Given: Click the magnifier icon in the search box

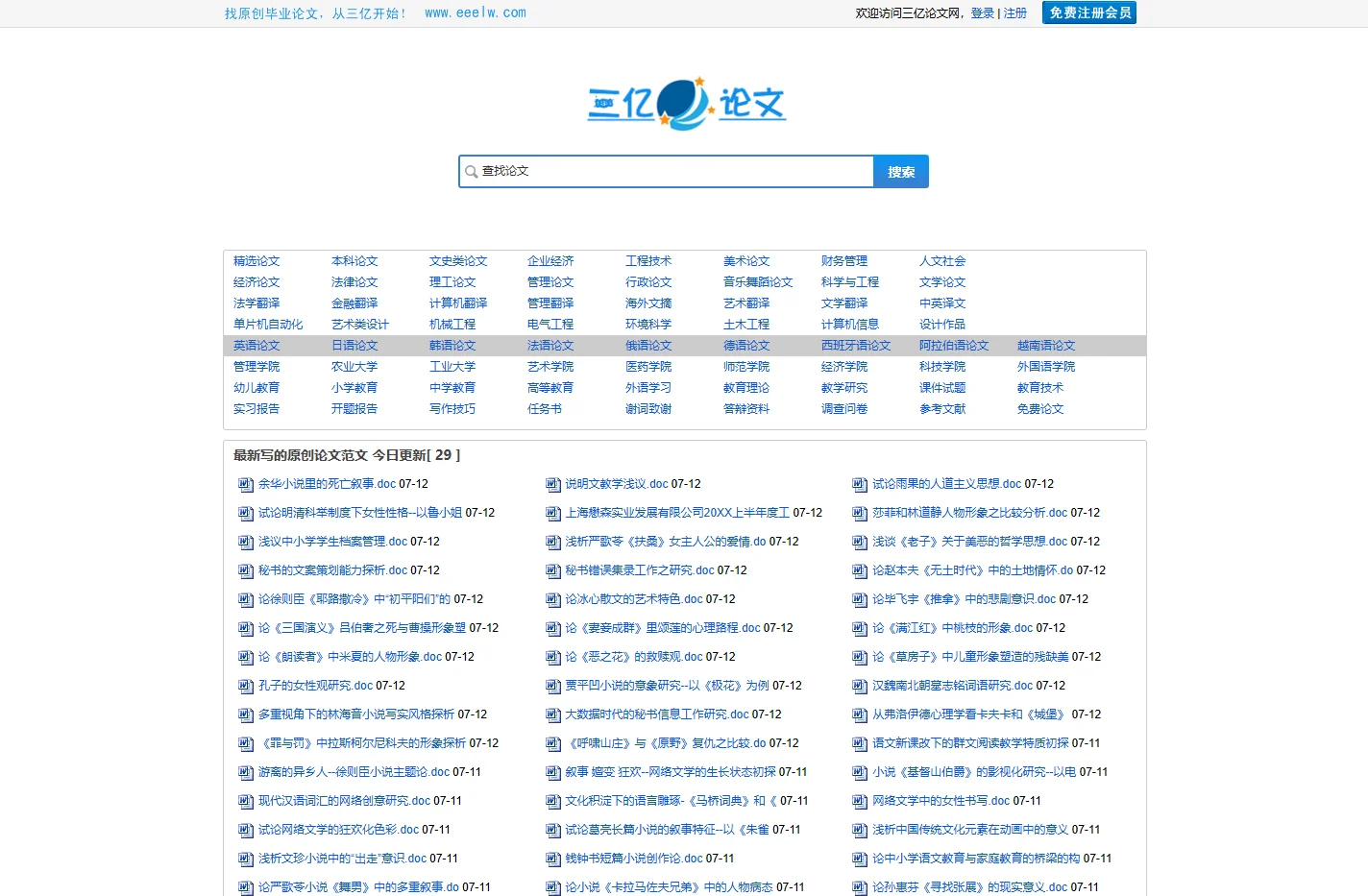Looking at the screenshot, I should click(x=471, y=172).
